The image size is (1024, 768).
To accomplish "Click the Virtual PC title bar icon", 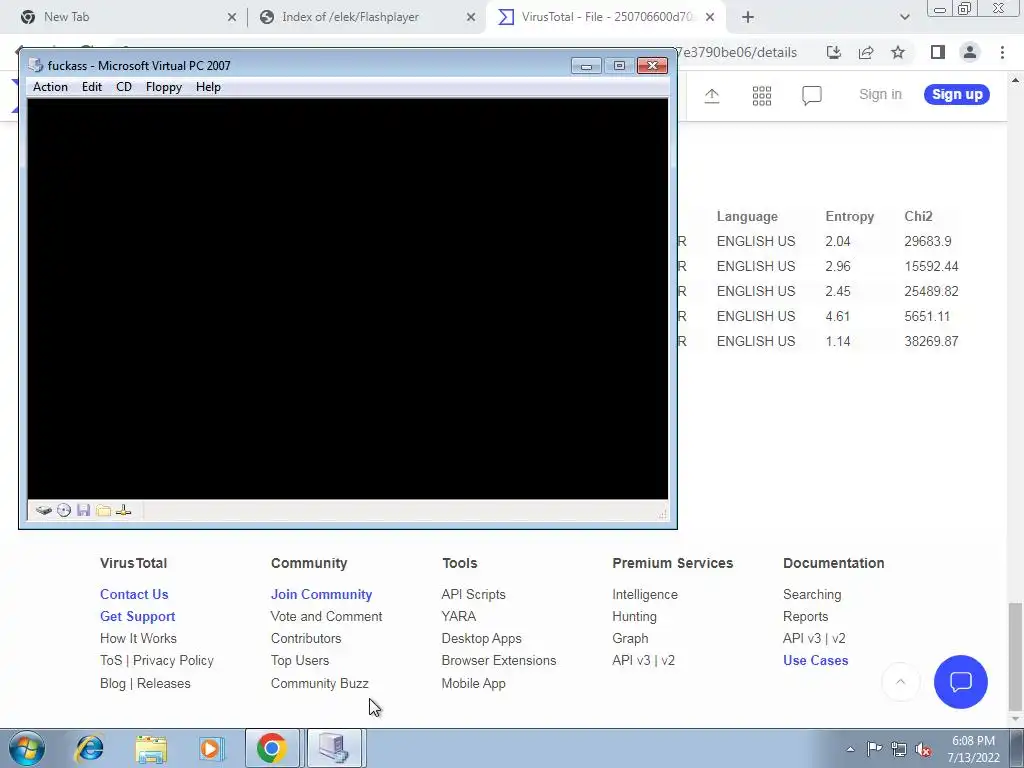I will [x=37, y=65].
